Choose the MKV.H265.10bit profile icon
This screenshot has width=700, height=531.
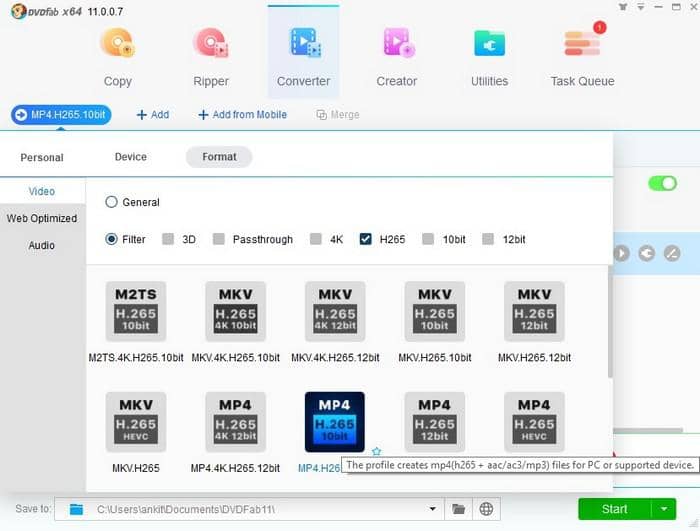(x=435, y=311)
